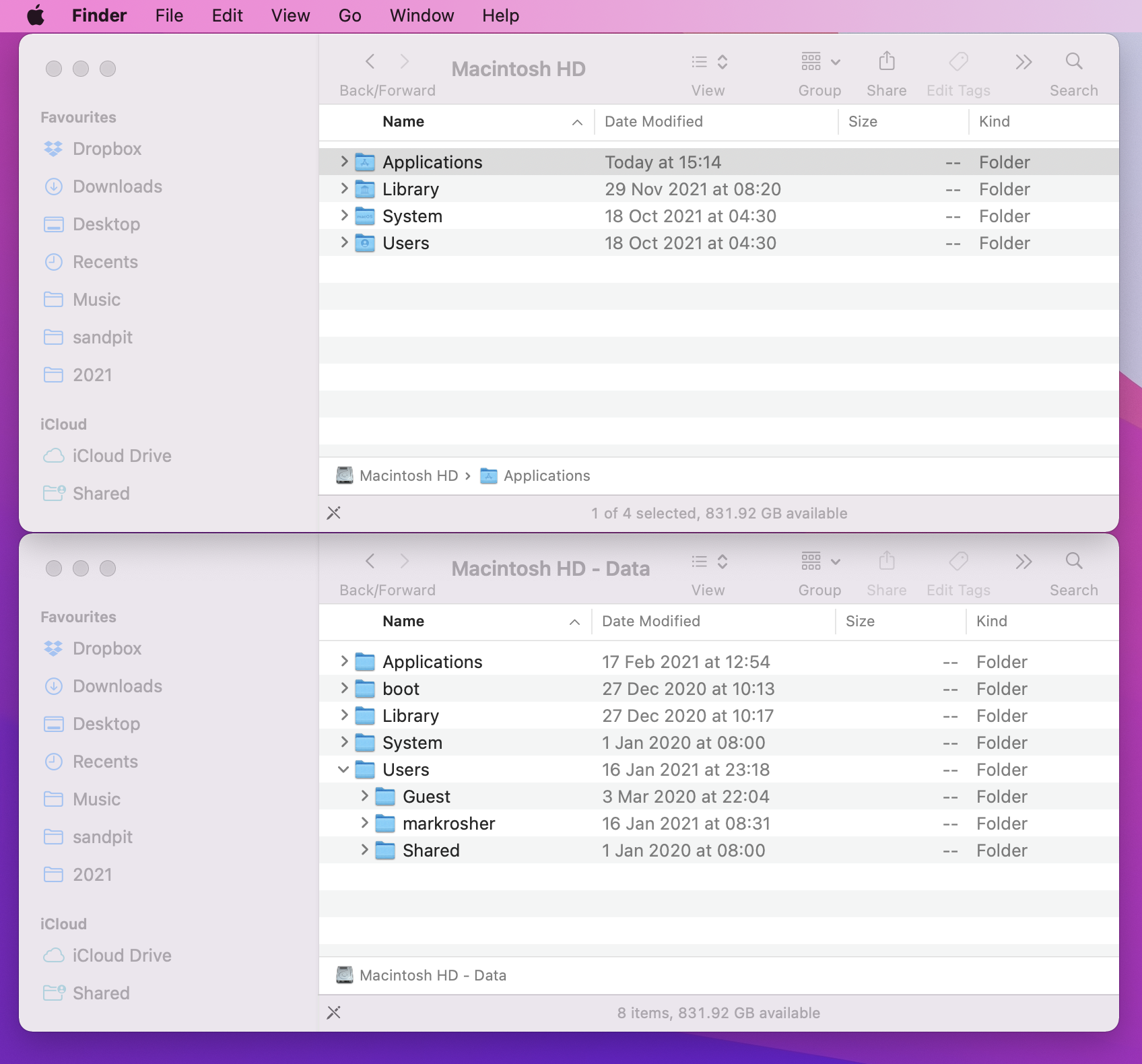Select Applications row in Macintosh HD - Data
The height and width of the screenshot is (1064, 1142).
(x=719, y=661)
